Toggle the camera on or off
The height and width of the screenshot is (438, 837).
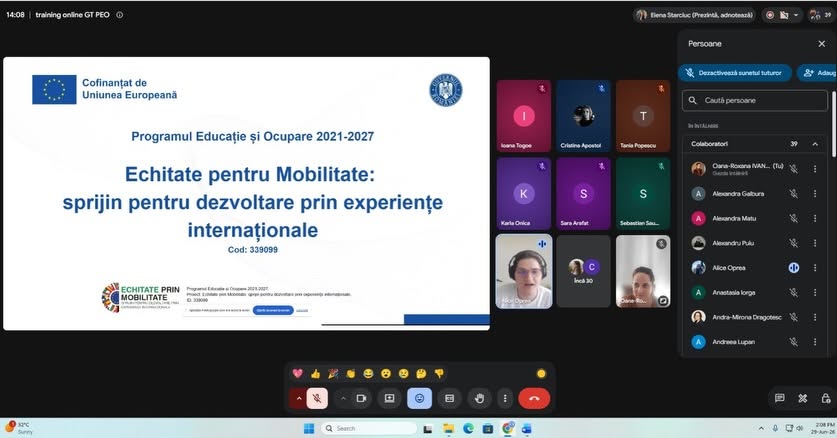(x=361, y=399)
